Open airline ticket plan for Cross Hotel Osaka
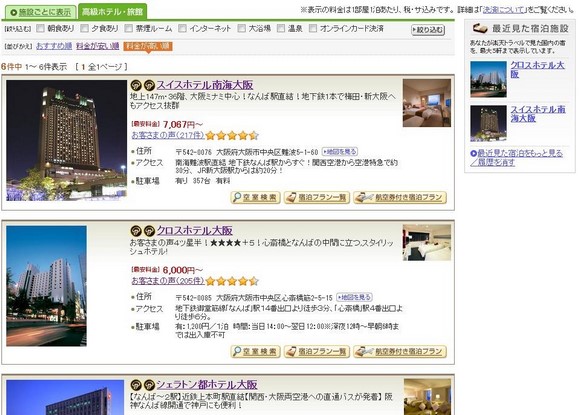 coord(400,351)
